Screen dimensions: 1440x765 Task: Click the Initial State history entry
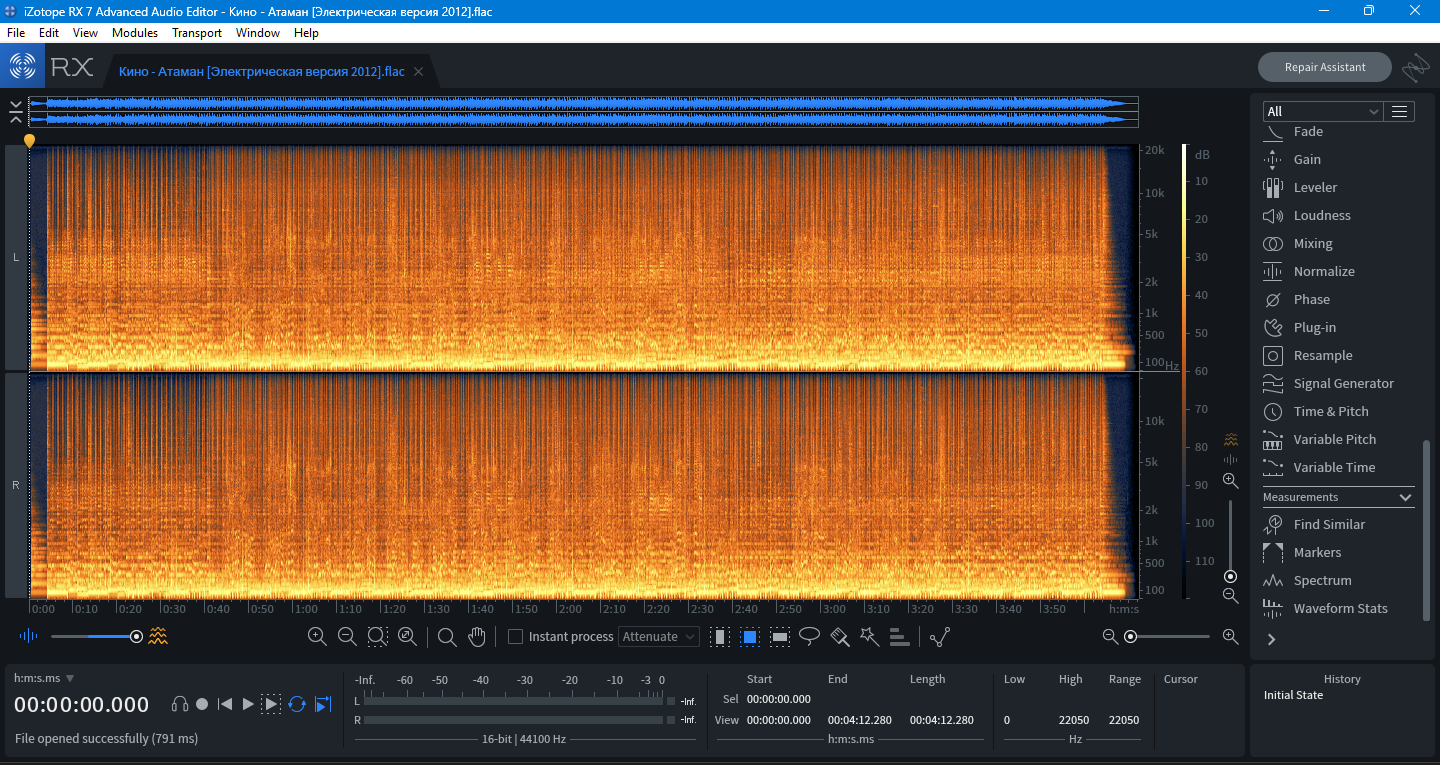click(x=1293, y=695)
